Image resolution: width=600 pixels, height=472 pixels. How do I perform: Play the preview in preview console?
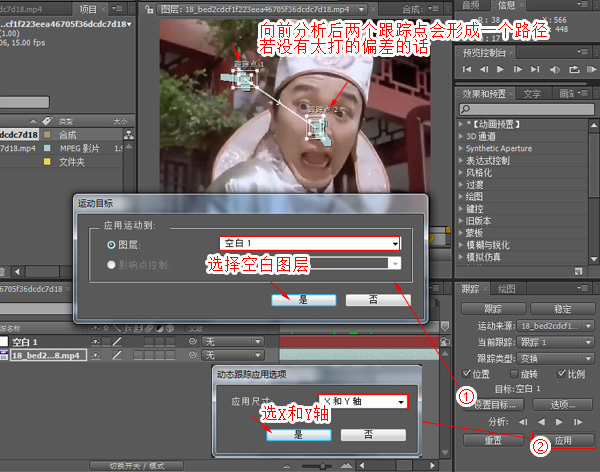click(x=500, y=69)
